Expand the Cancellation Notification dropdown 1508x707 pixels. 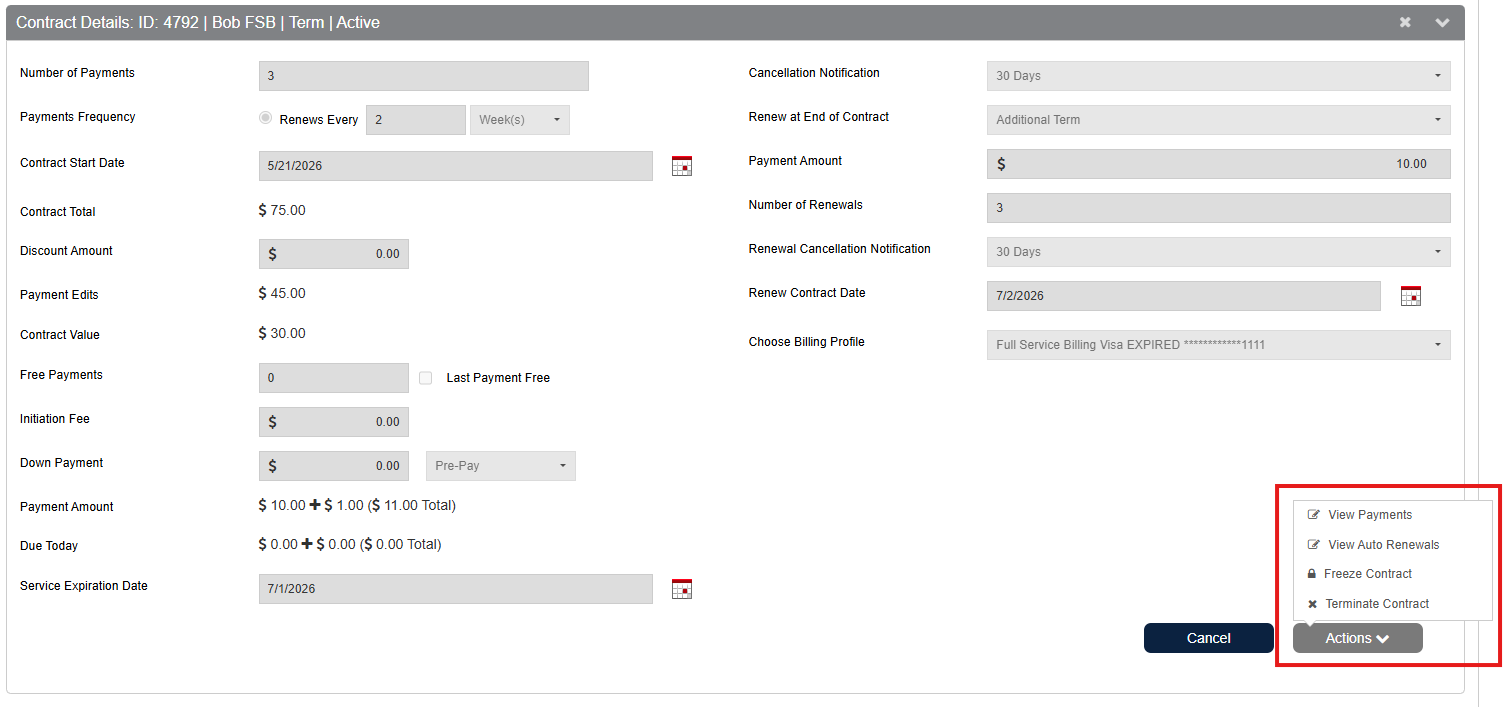(x=1218, y=76)
